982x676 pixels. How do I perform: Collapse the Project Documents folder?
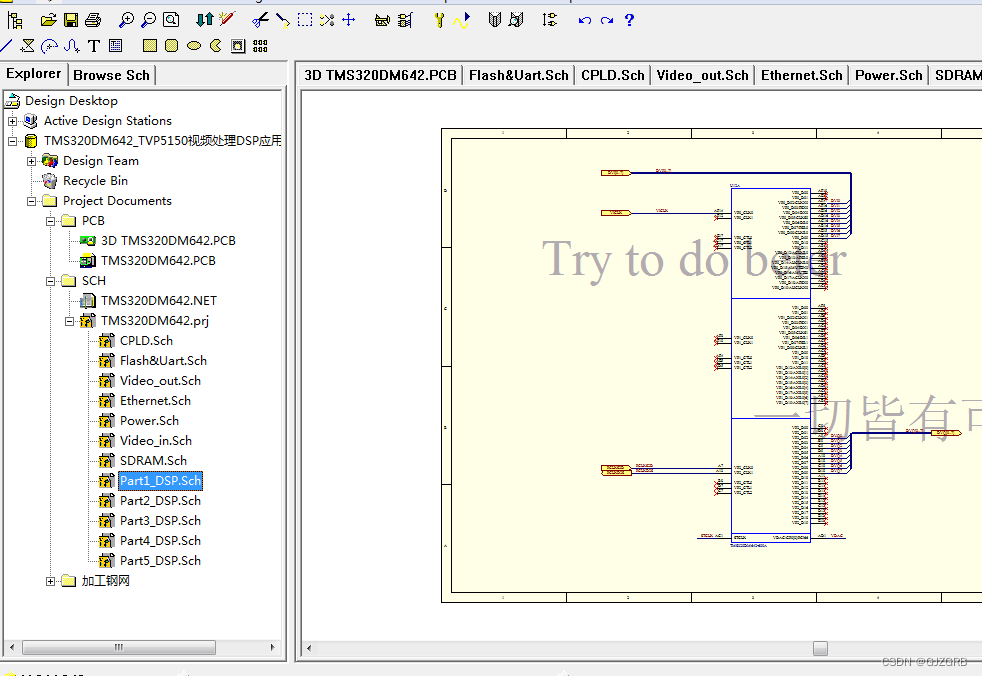(x=32, y=200)
